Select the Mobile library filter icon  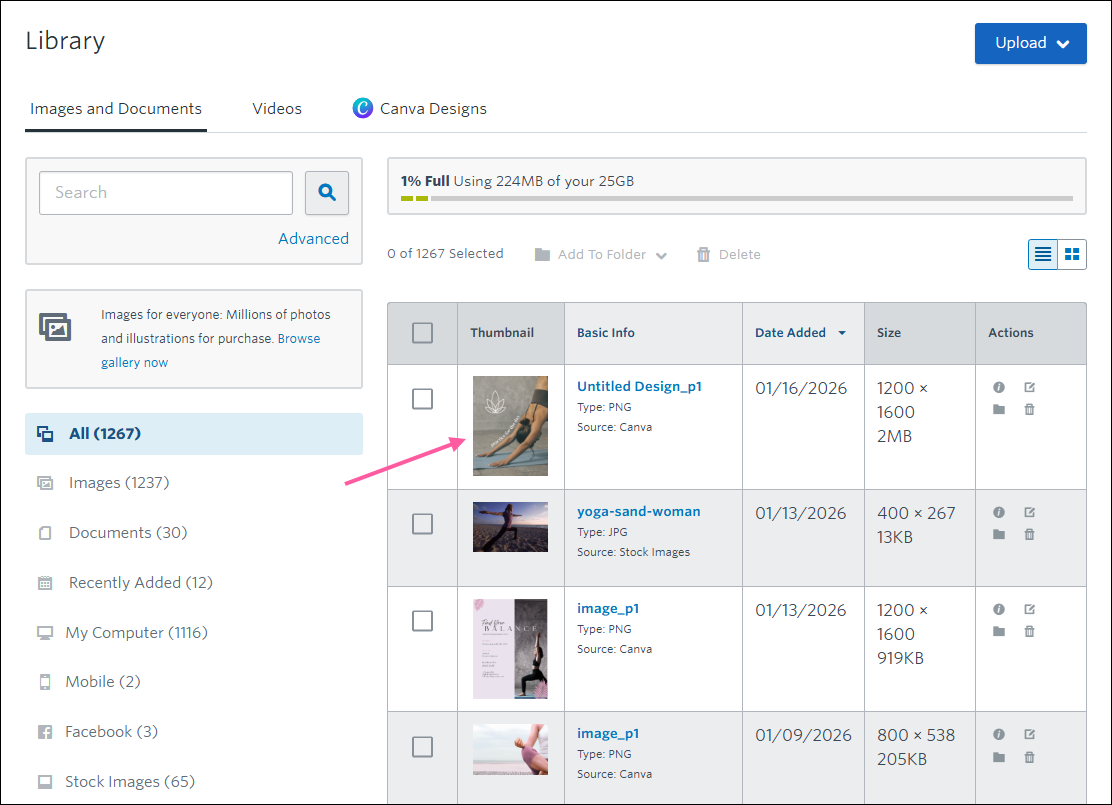click(44, 681)
